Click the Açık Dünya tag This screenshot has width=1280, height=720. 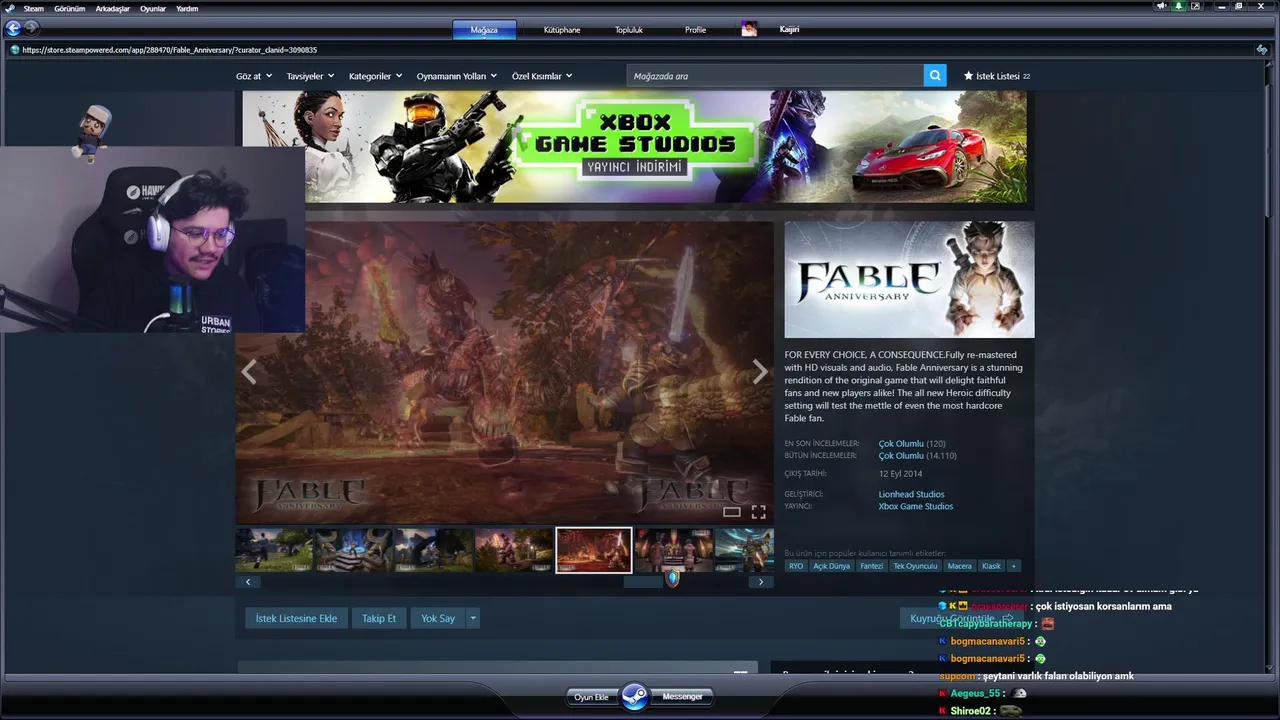[832, 566]
